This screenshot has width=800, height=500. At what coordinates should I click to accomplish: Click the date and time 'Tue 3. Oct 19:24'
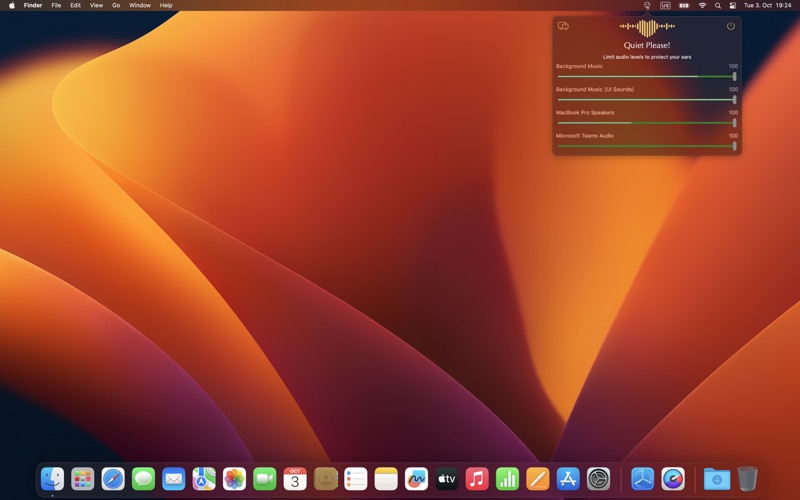click(767, 5)
